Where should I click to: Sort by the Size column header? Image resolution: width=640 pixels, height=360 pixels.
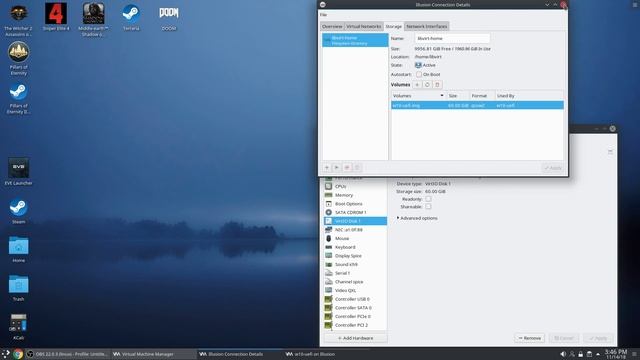[x=458, y=96]
